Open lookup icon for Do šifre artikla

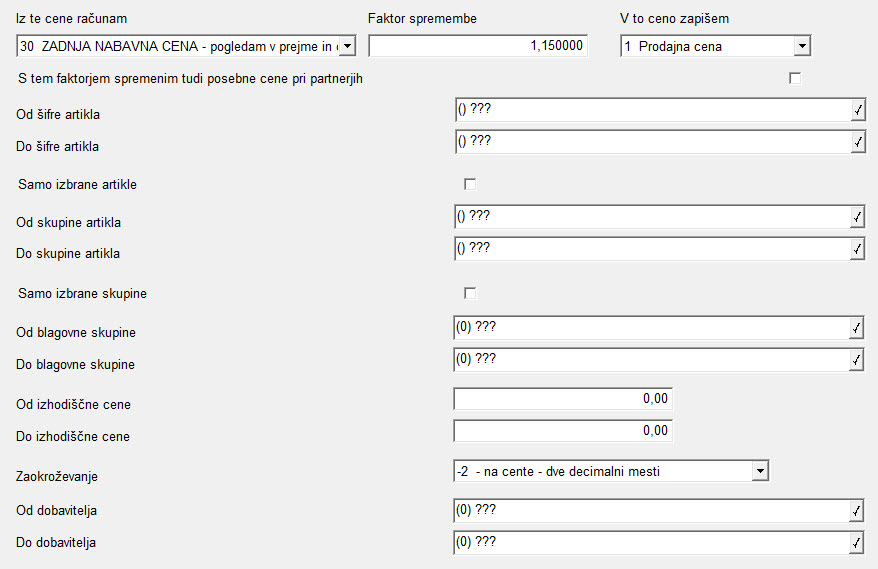pyautogui.click(x=858, y=142)
